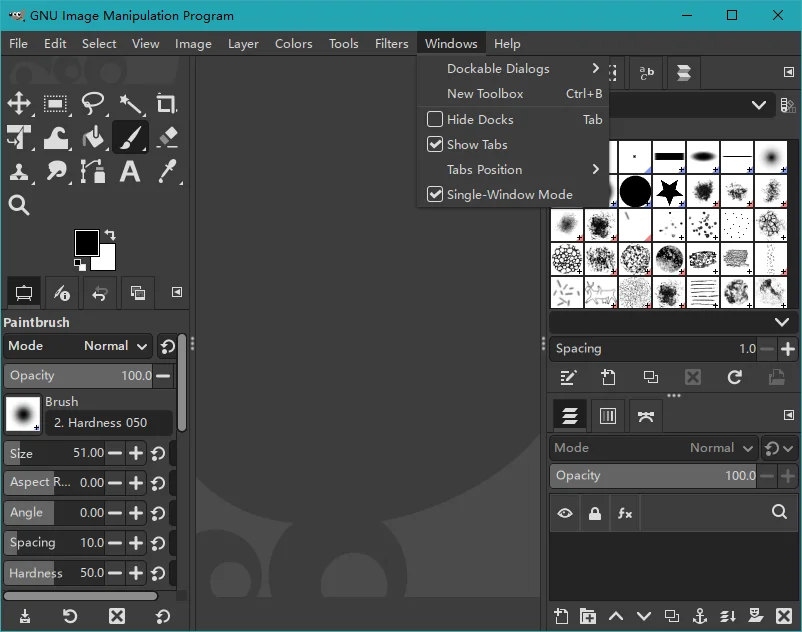
Task: Open the brush filter dropdown arrow
Action: coord(759,105)
